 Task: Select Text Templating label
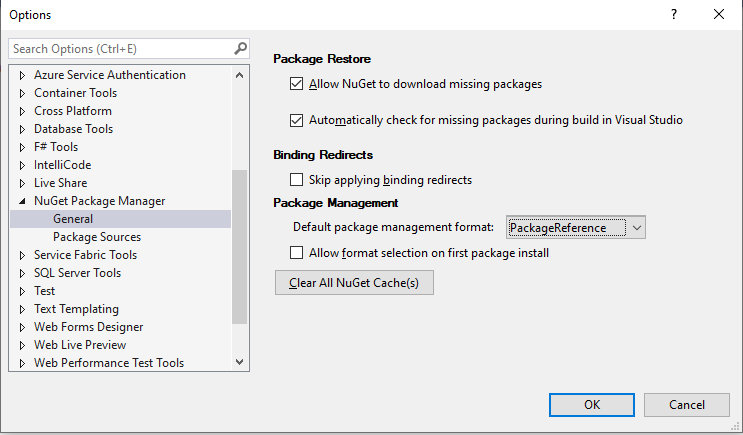coord(76,309)
